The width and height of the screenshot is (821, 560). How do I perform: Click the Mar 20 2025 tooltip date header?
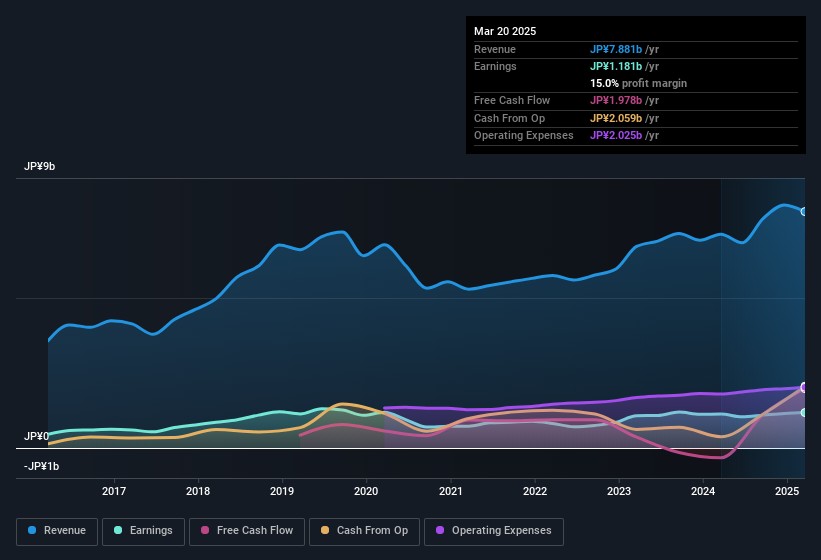point(505,31)
